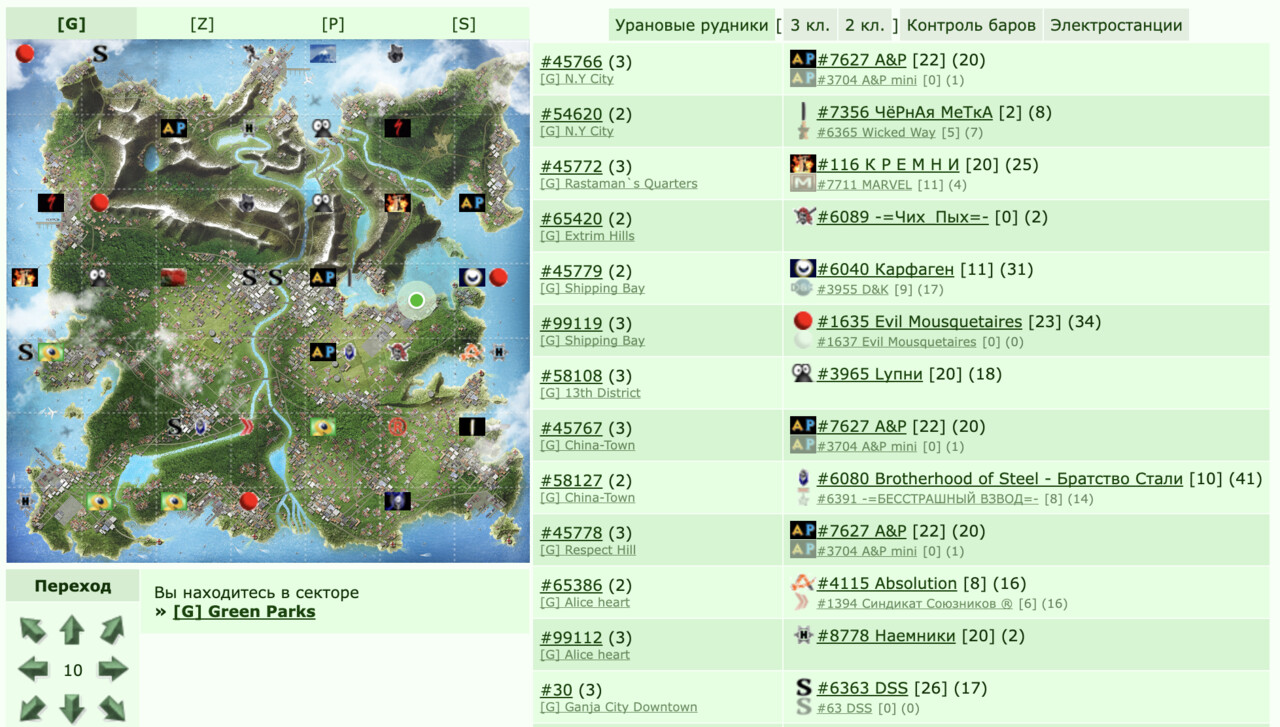Go to [G] Rastaman`s Quarters sector
The image size is (1280, 727).
coord(619,184)
